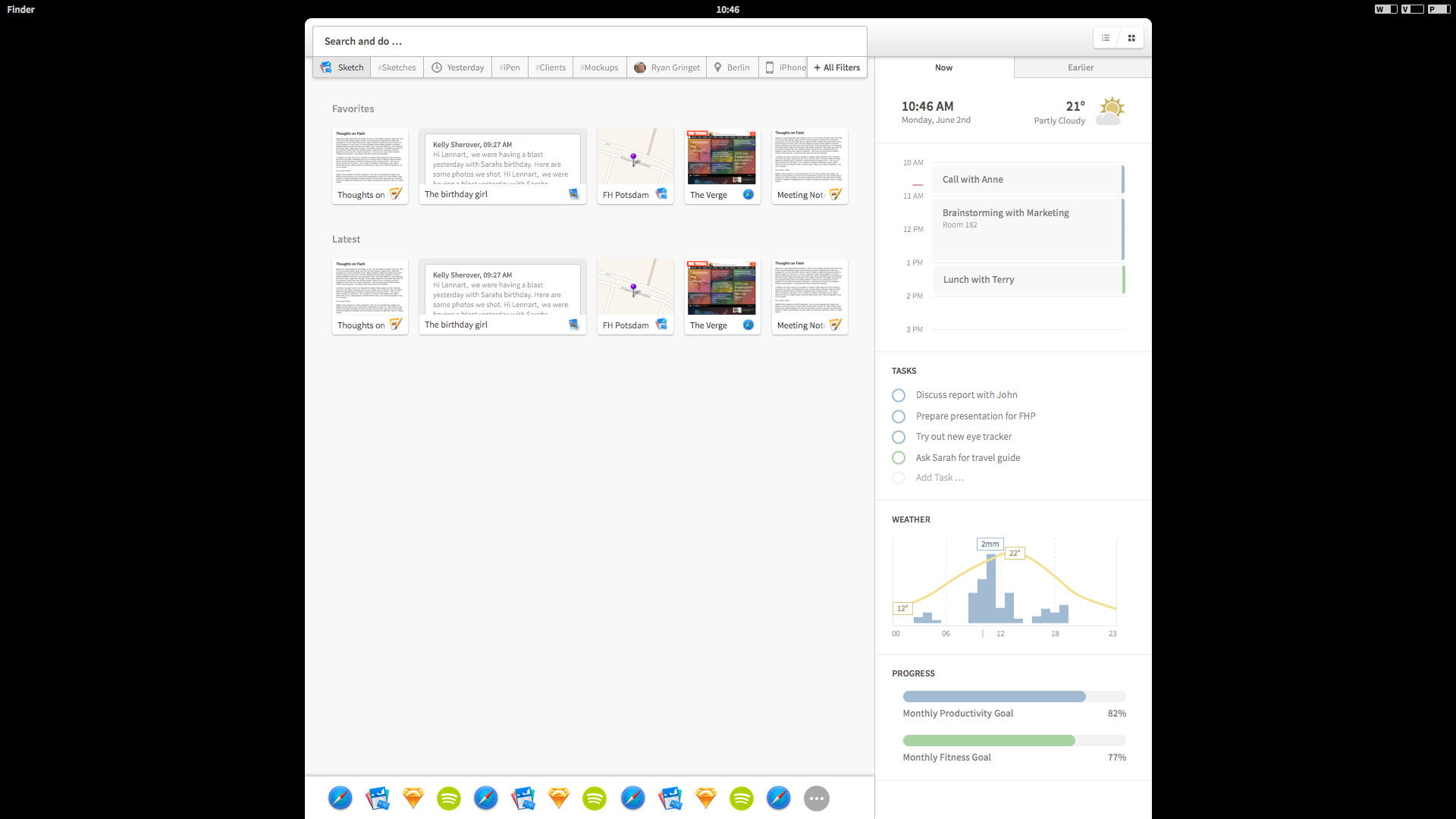Select the Berlin location filter

click(x=731, y=67)
